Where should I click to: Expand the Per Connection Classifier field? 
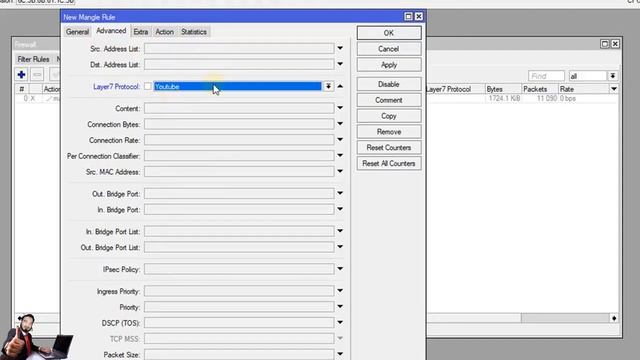340,156
